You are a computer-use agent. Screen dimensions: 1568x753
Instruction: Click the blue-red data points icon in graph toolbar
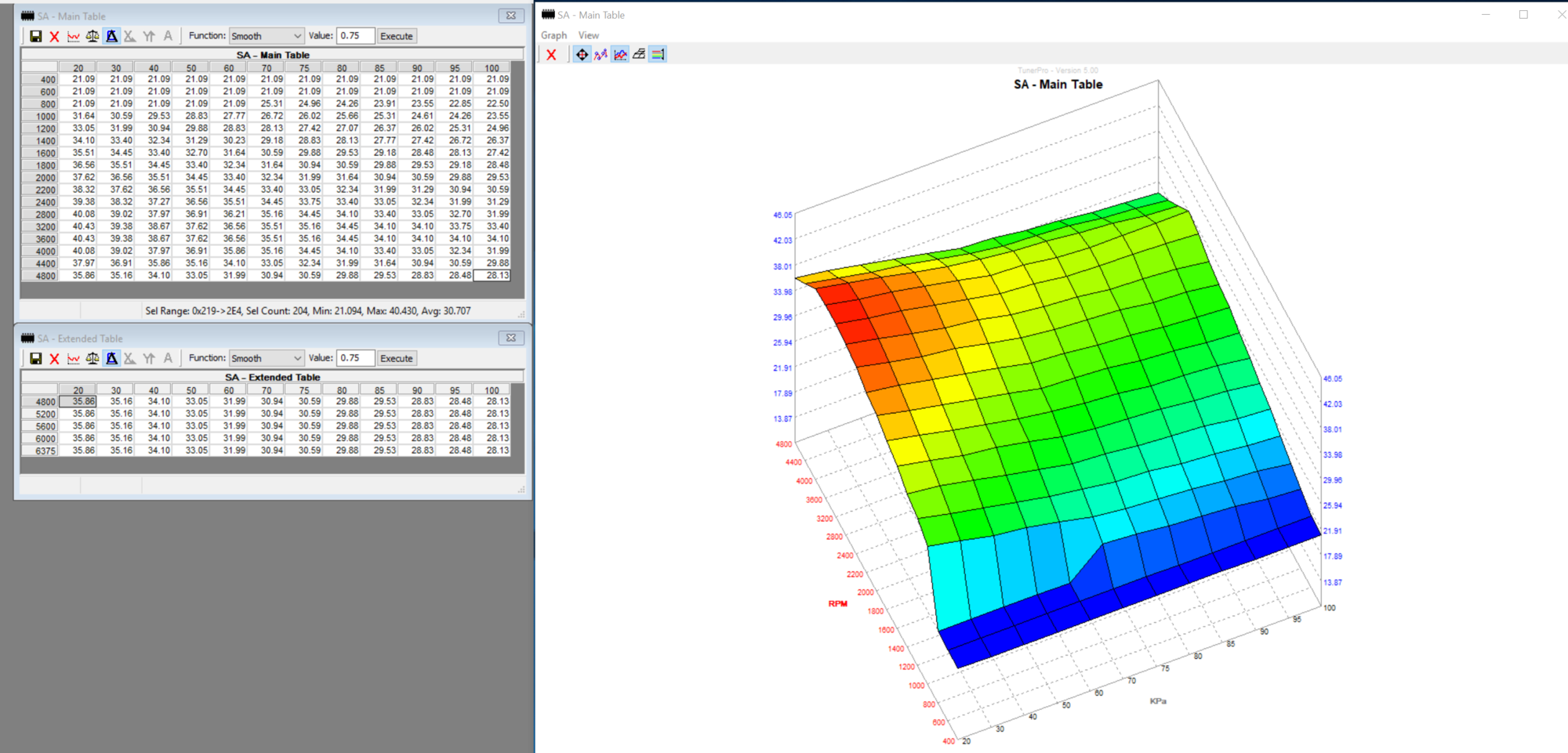coord(601,55)
